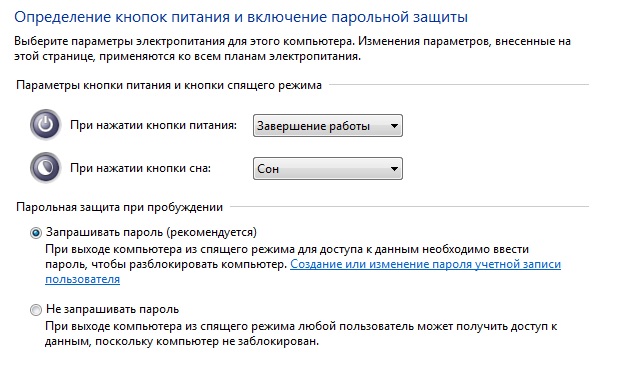Click the heading "Определение кнопок питания и включение парольной защиты"
624x374 pixels.
coord(241,17)
